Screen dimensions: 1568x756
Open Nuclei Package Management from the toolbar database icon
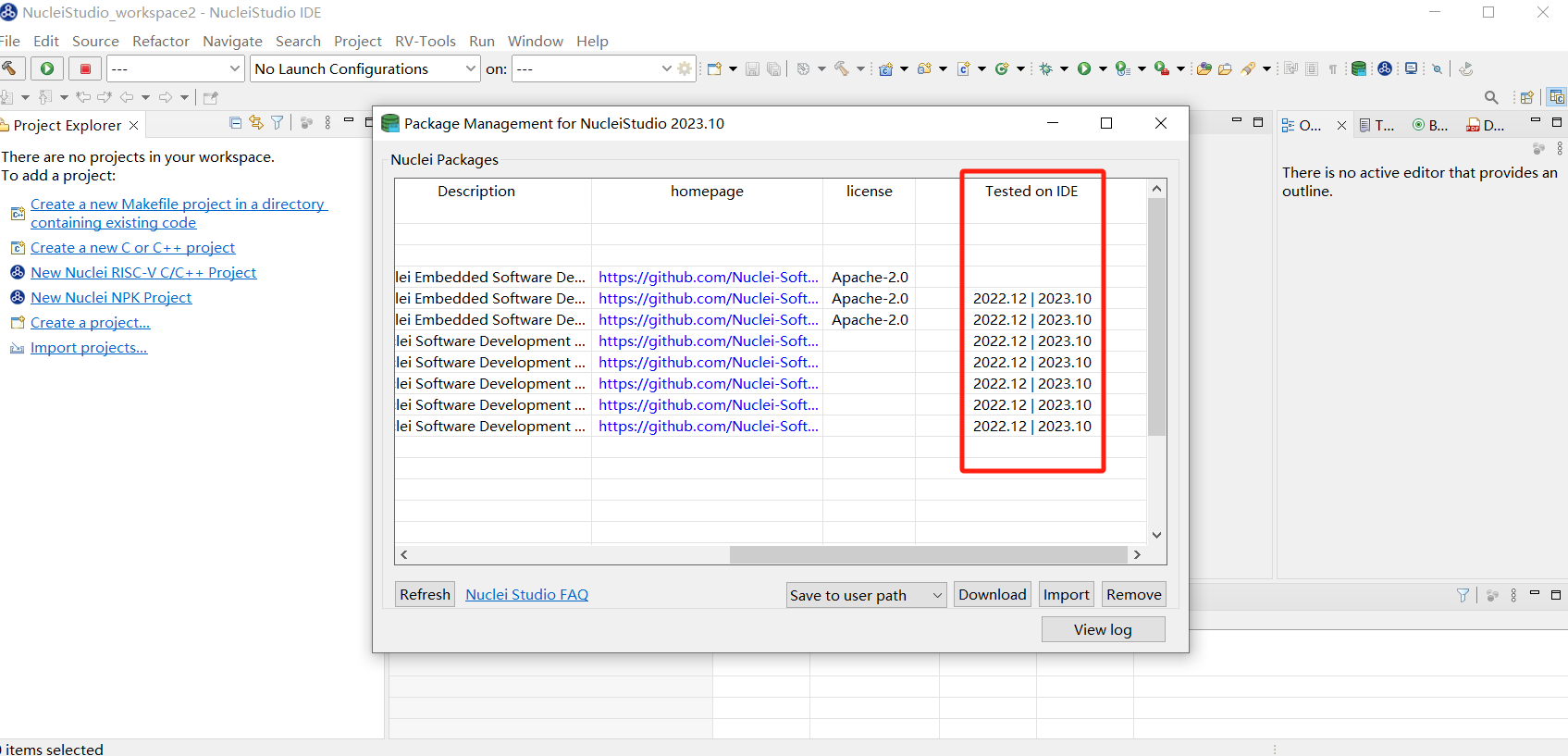coord(1359,68)
